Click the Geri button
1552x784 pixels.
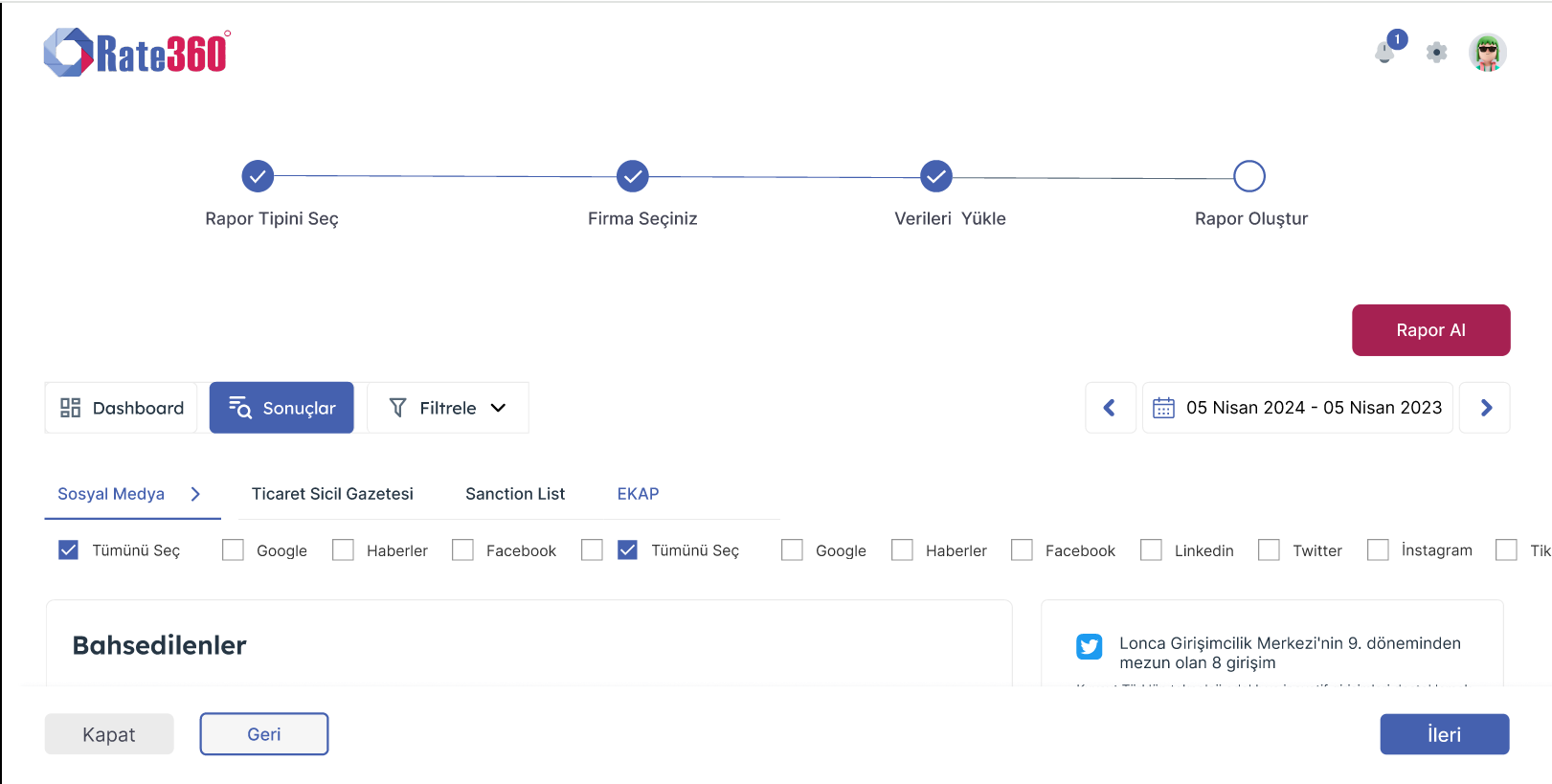coord(264,734)
